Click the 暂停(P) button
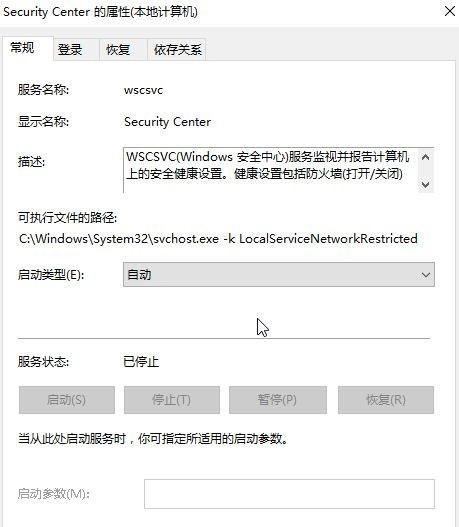This screenshot has width=459, height=527. pyautogui.click(x=278, y=400)
